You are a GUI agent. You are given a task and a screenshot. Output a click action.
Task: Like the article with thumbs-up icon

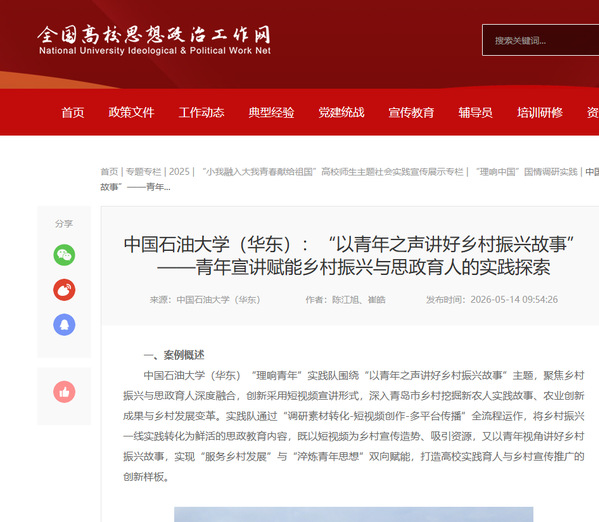[64, 392]
